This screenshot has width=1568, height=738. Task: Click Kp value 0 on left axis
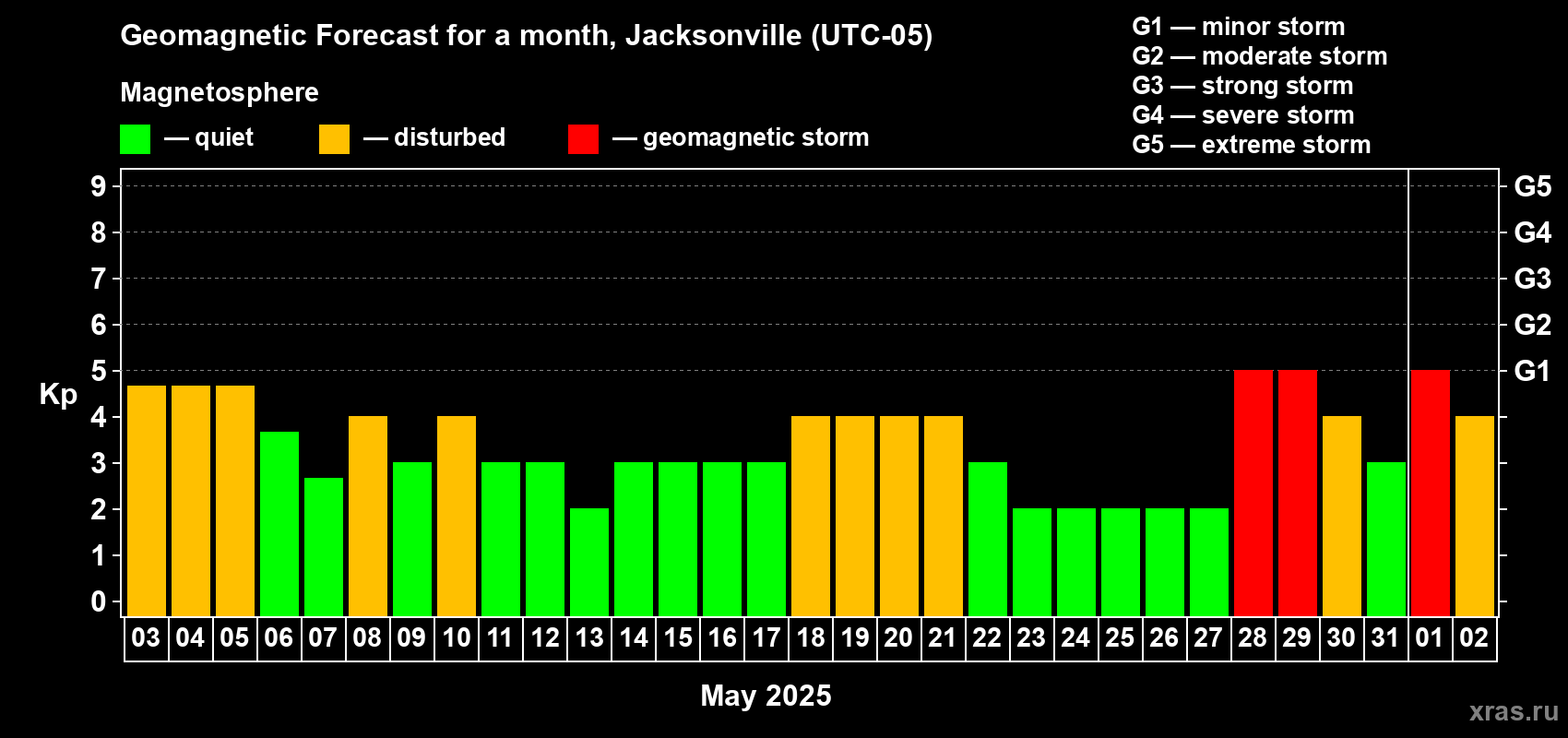pos(99,601)
